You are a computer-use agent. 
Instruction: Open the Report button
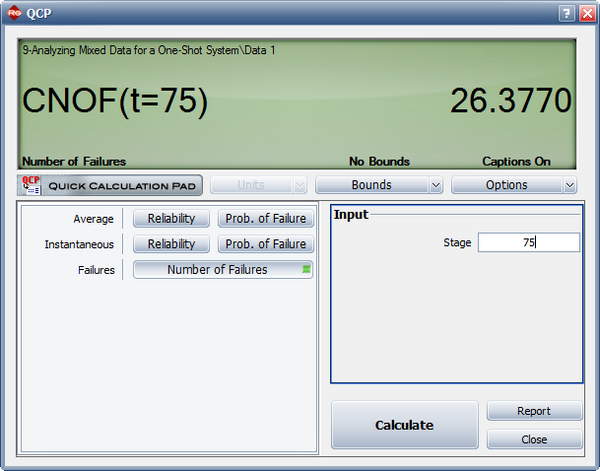coord(534,411)
